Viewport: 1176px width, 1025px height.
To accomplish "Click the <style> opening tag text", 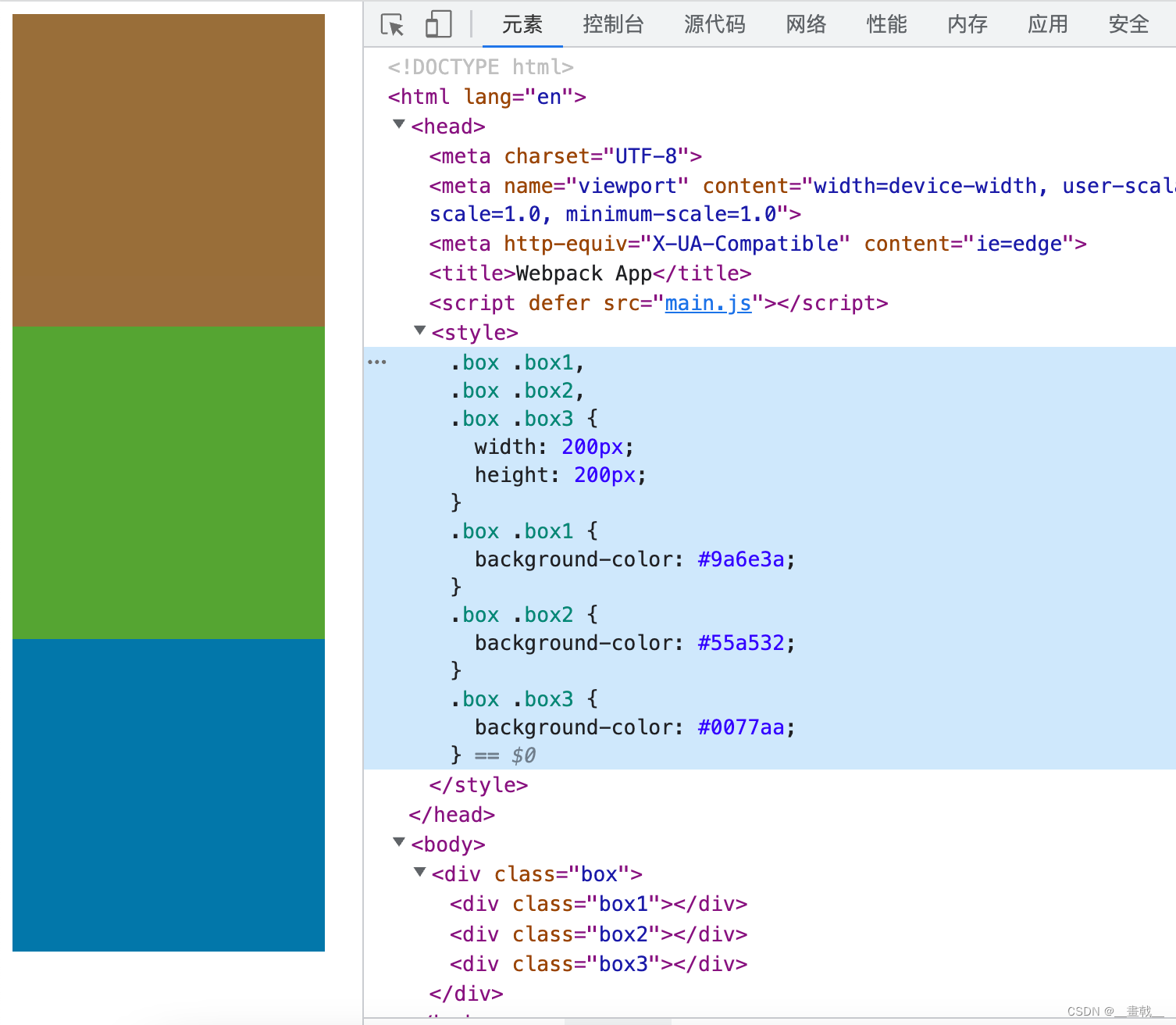I will [475, 333].
